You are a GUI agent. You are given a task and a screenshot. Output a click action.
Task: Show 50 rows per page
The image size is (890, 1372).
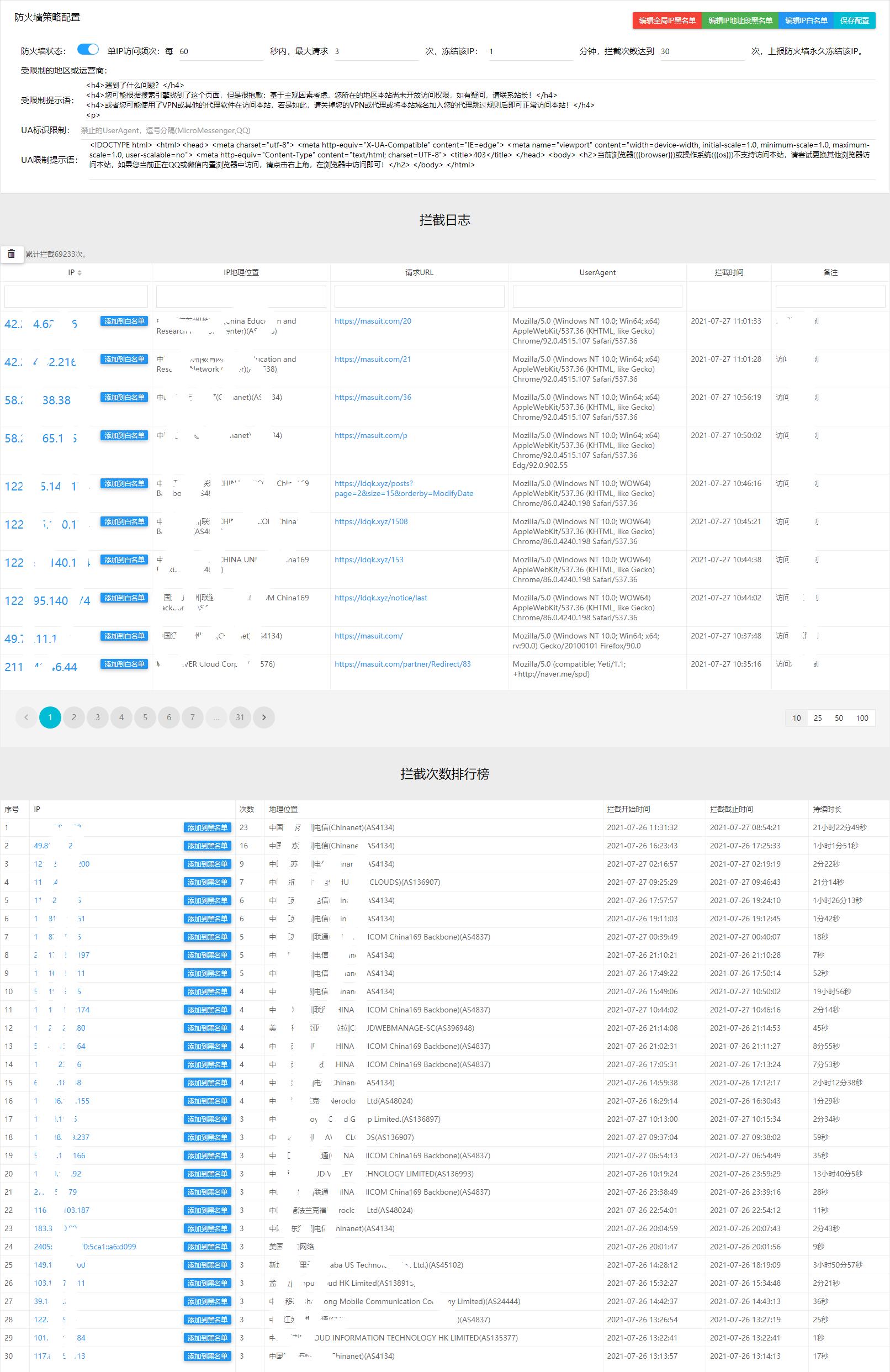coord(839,717)
